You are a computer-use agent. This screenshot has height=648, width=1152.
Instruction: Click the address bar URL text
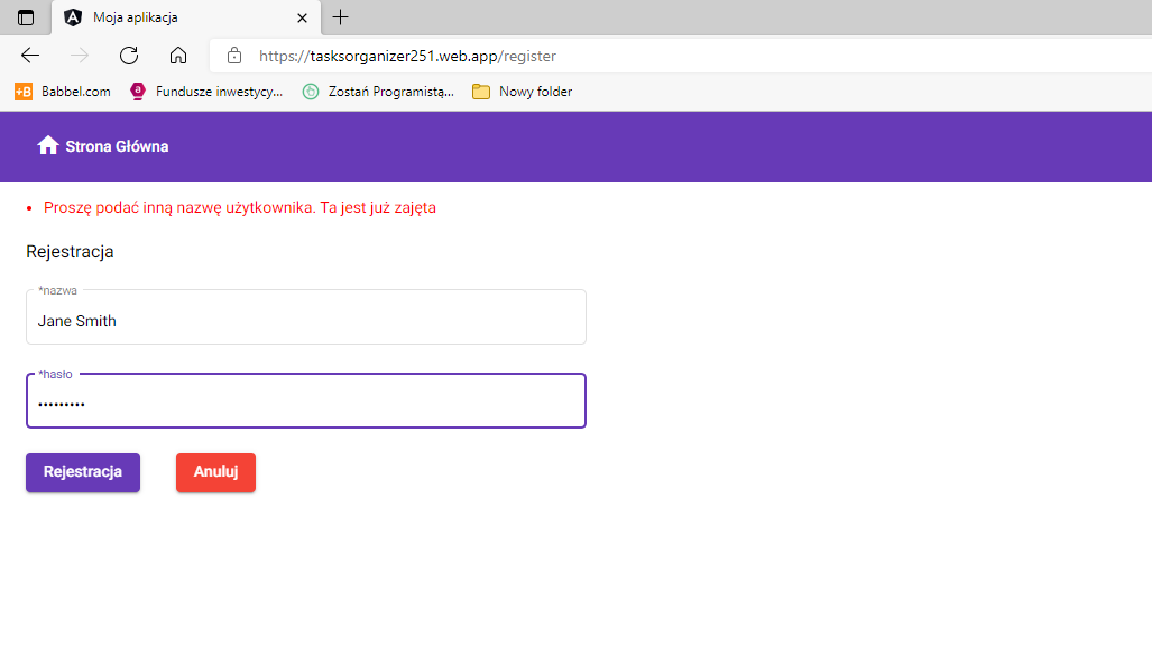pyautogui.click(x=405, y=55)
